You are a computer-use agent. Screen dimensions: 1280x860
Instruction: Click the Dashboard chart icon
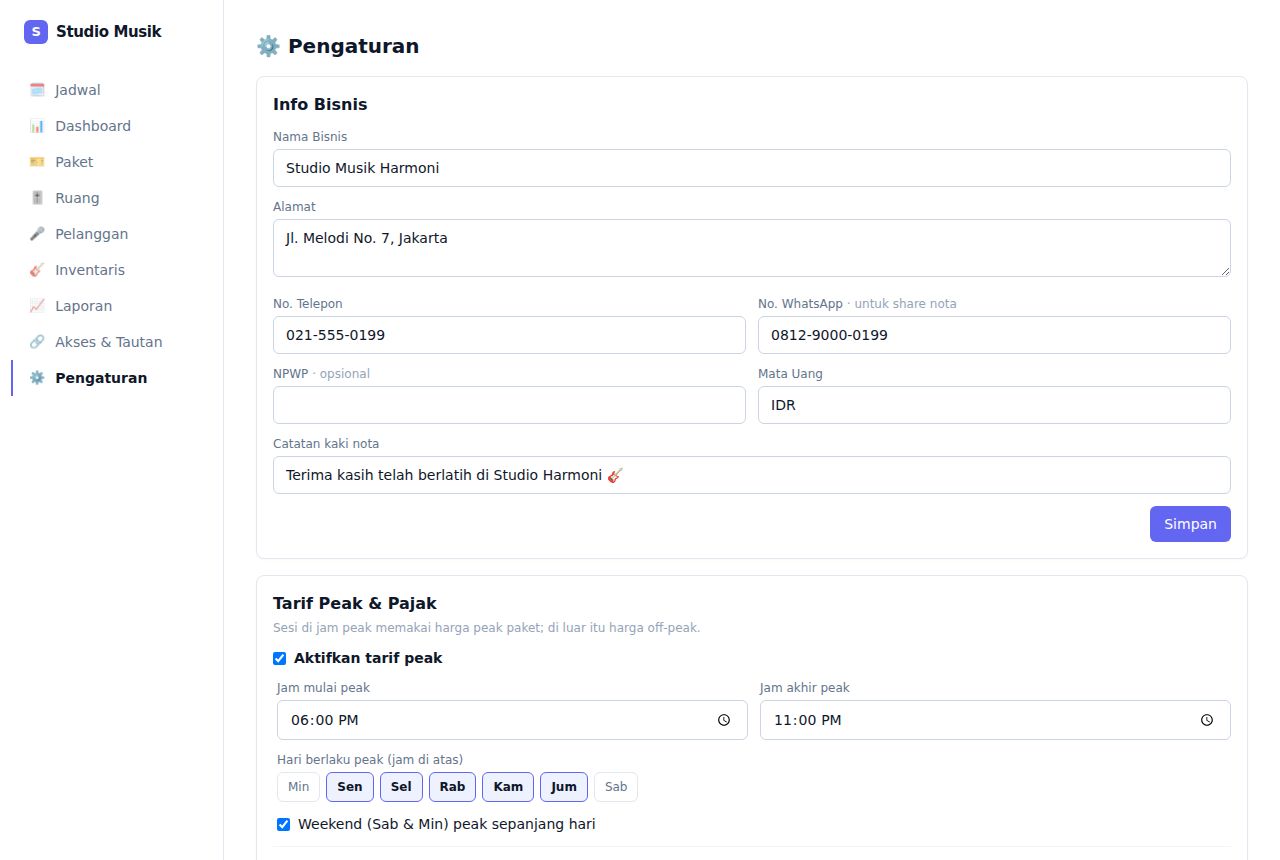pos(37,126)
